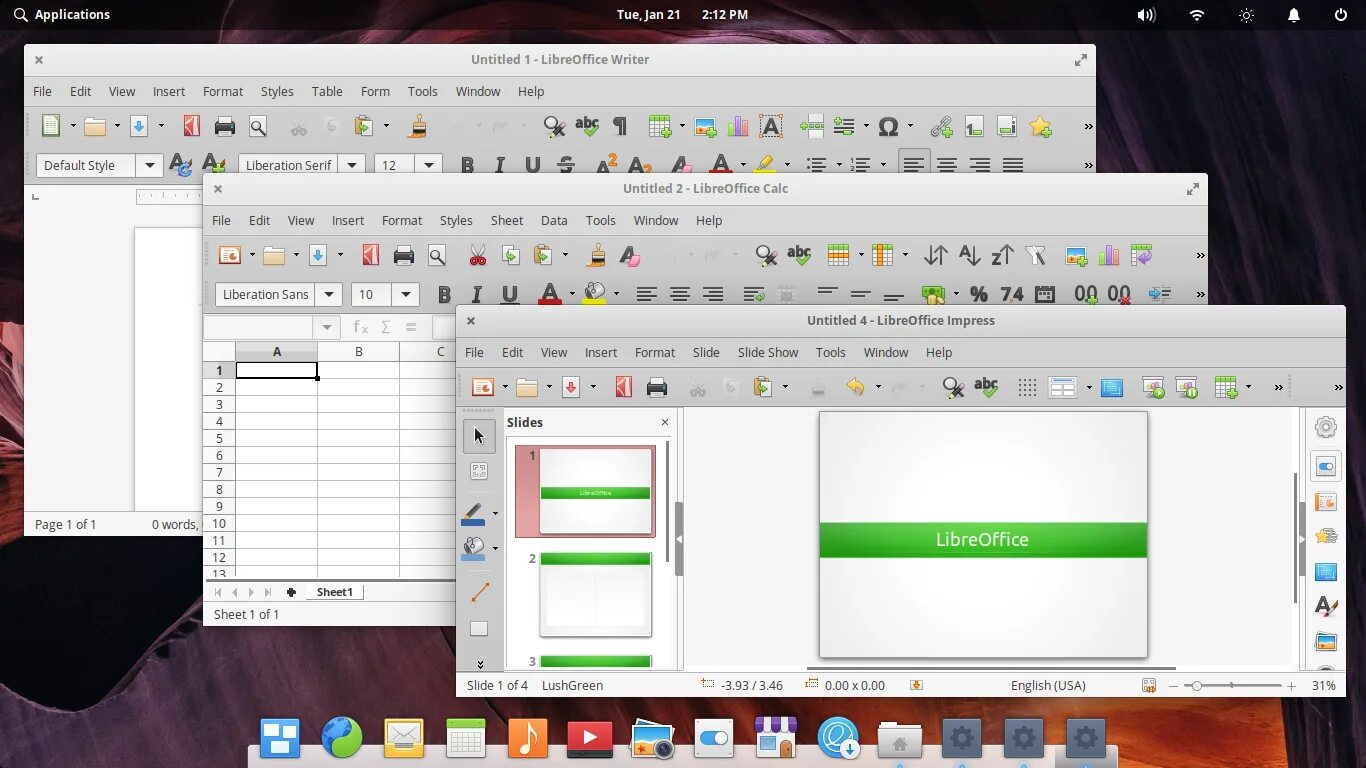Undo arrow icon in Impress toolbar
The width and height of the screenshot is (1366, 768).
click(855, 387)
